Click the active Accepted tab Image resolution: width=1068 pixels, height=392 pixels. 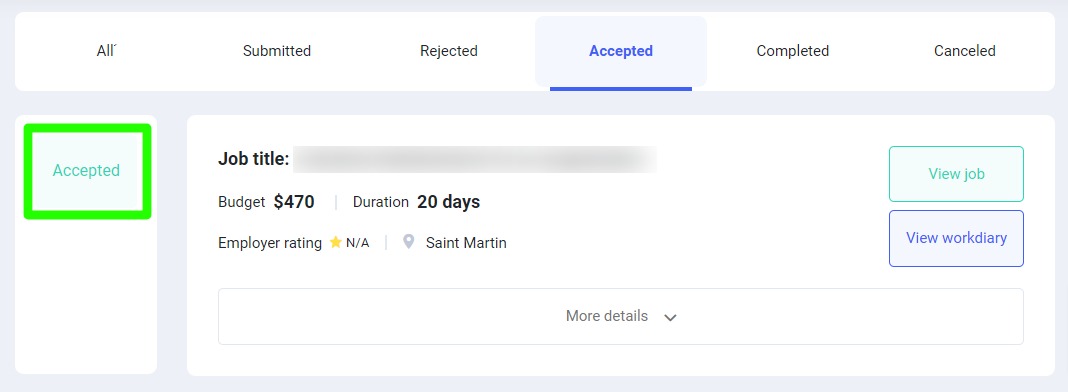click(621, 51)
